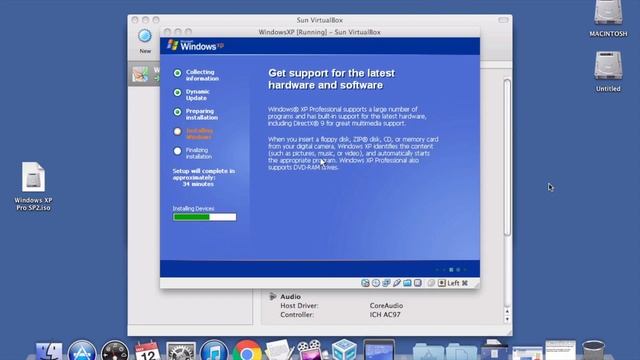Open the Audio section heading in details
The image size is (640, 360).
point(290,297)
